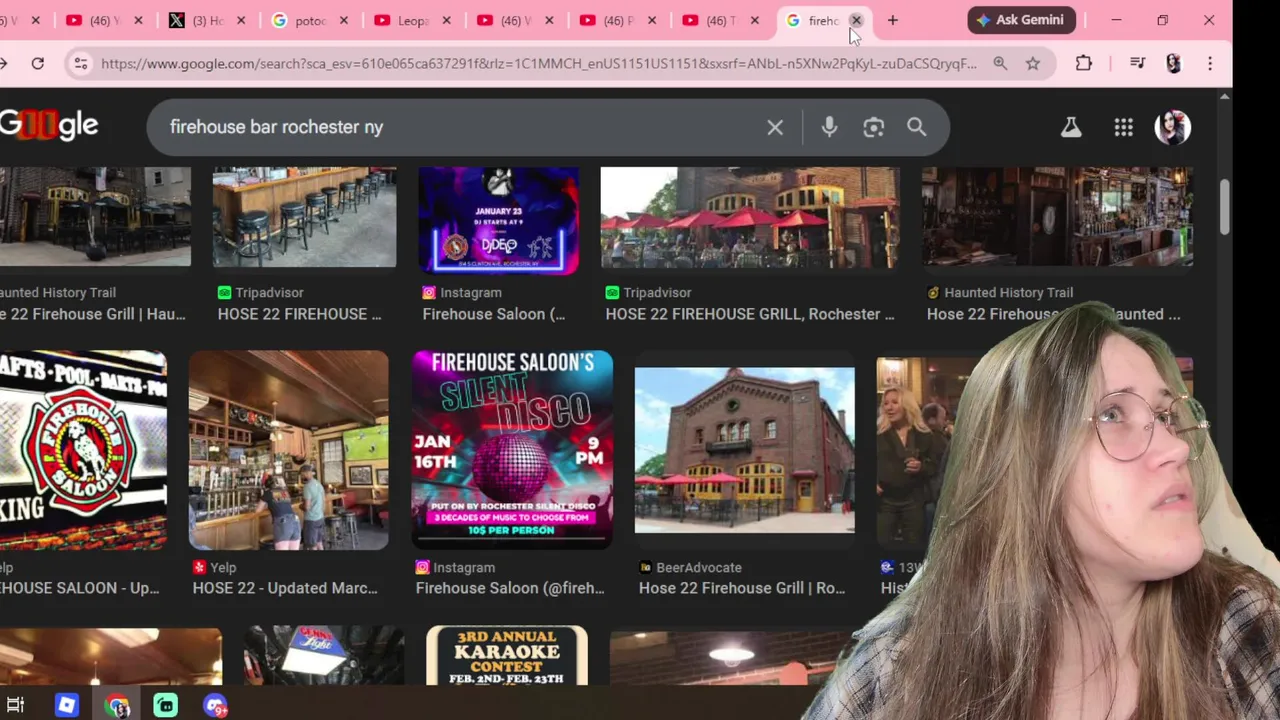Image resolution: width=1280 pixels, height=720 pixels.
Task: Start a voice search with the microphone icon
Action: tap(829, 127)
